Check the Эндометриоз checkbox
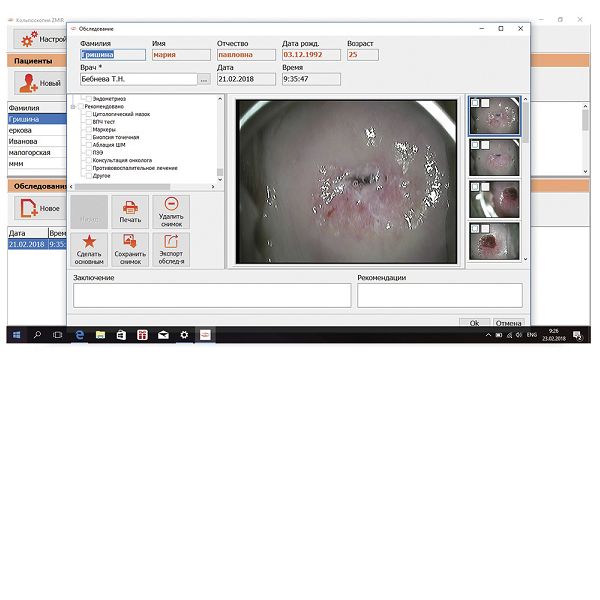This screenshot has height=600, width=600. 89,99
